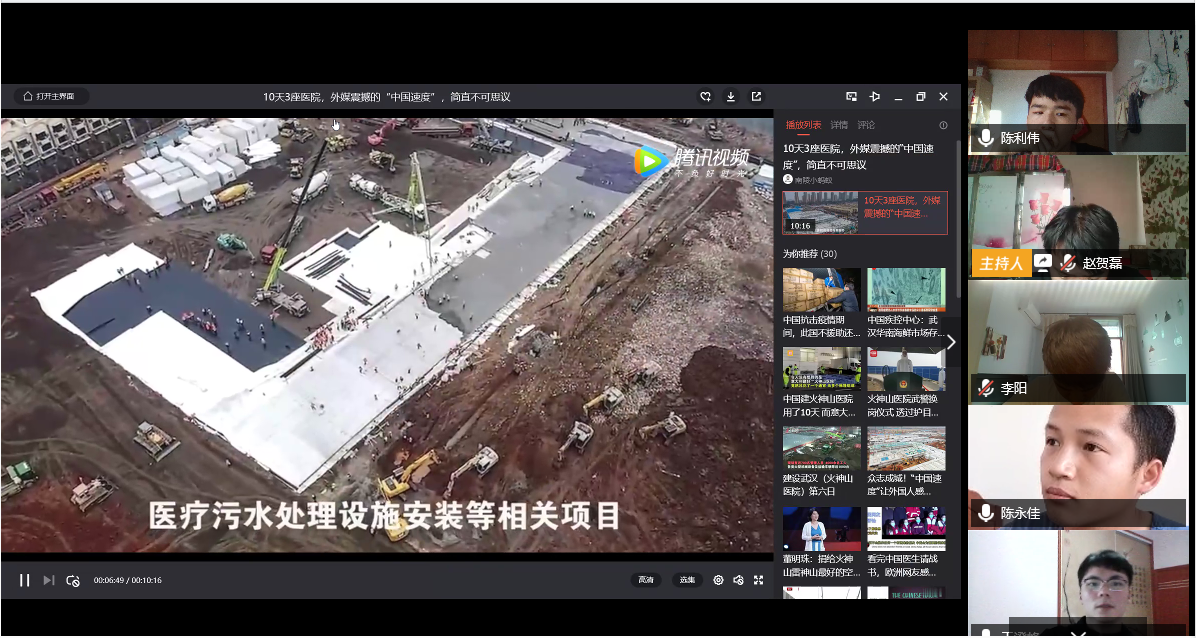This screenshot has width=1196, height=638.
Task: Switch to the 评论 tab
Action: 866,125
